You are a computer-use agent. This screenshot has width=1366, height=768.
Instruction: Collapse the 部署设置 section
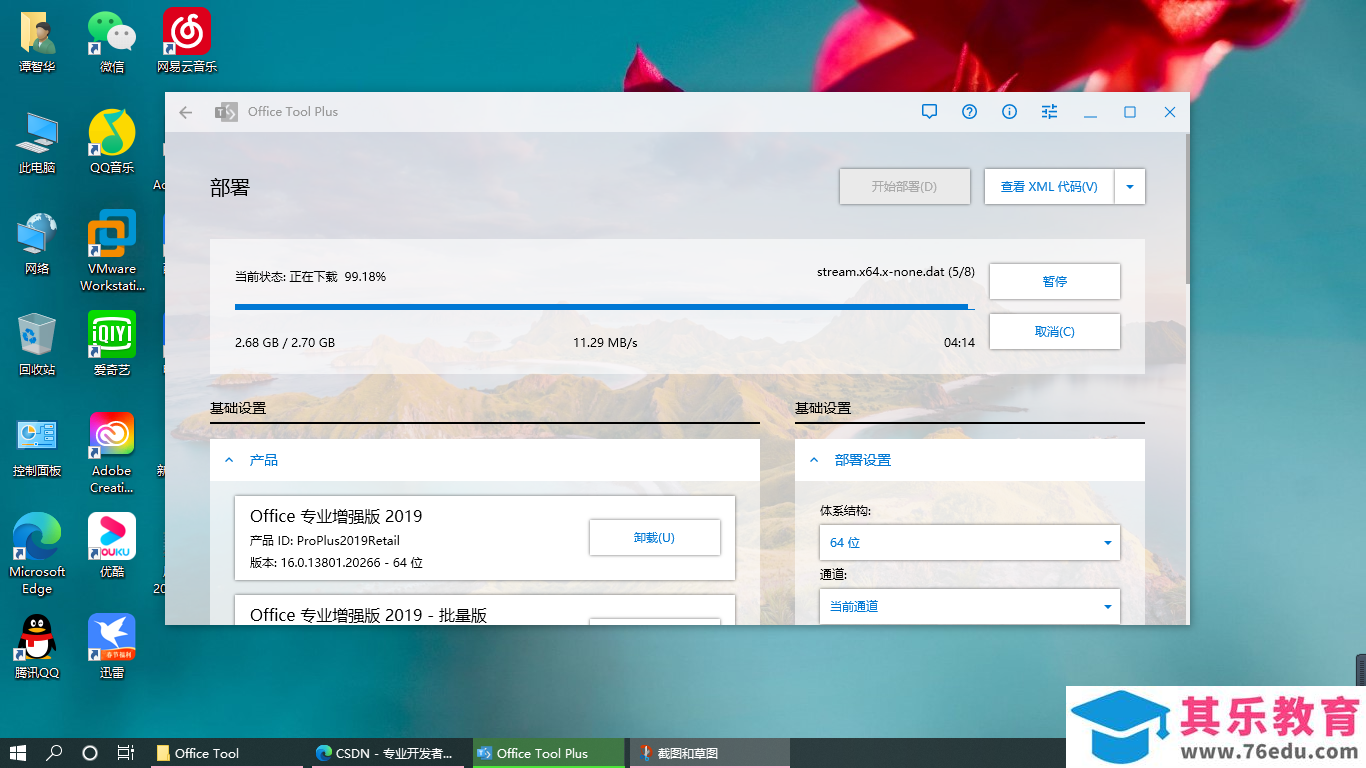tap(814, 460)
